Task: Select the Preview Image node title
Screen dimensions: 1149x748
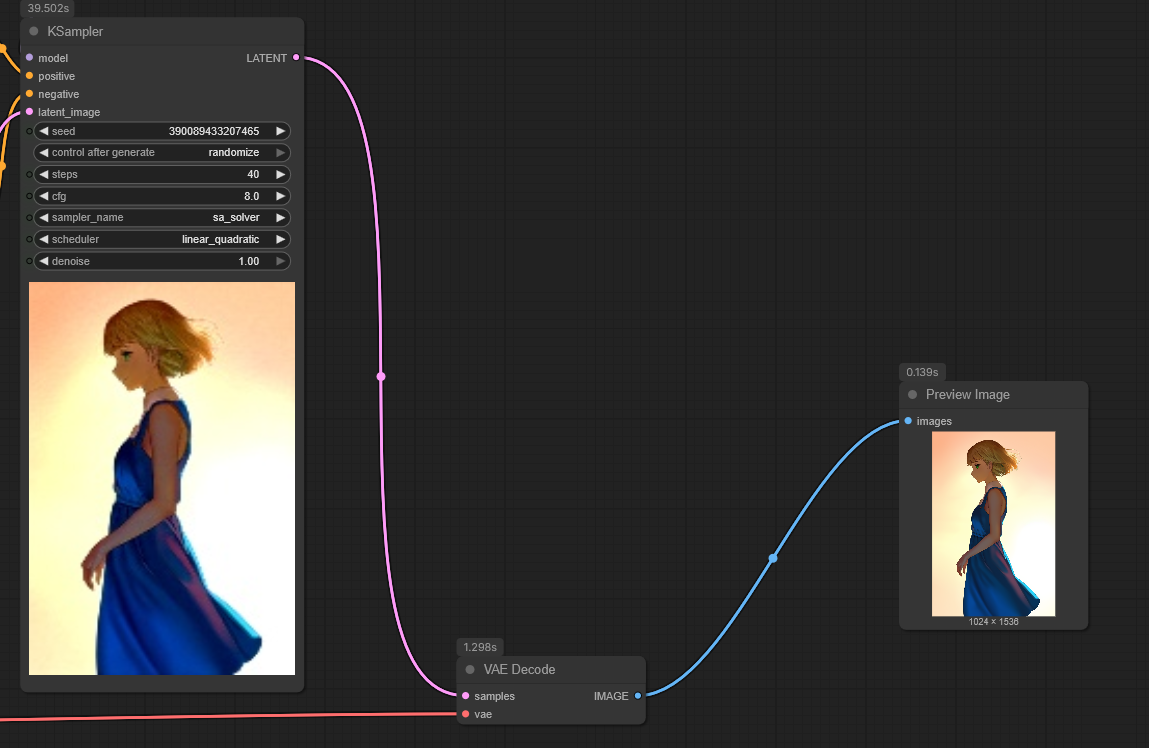Action: pos(967,395)
